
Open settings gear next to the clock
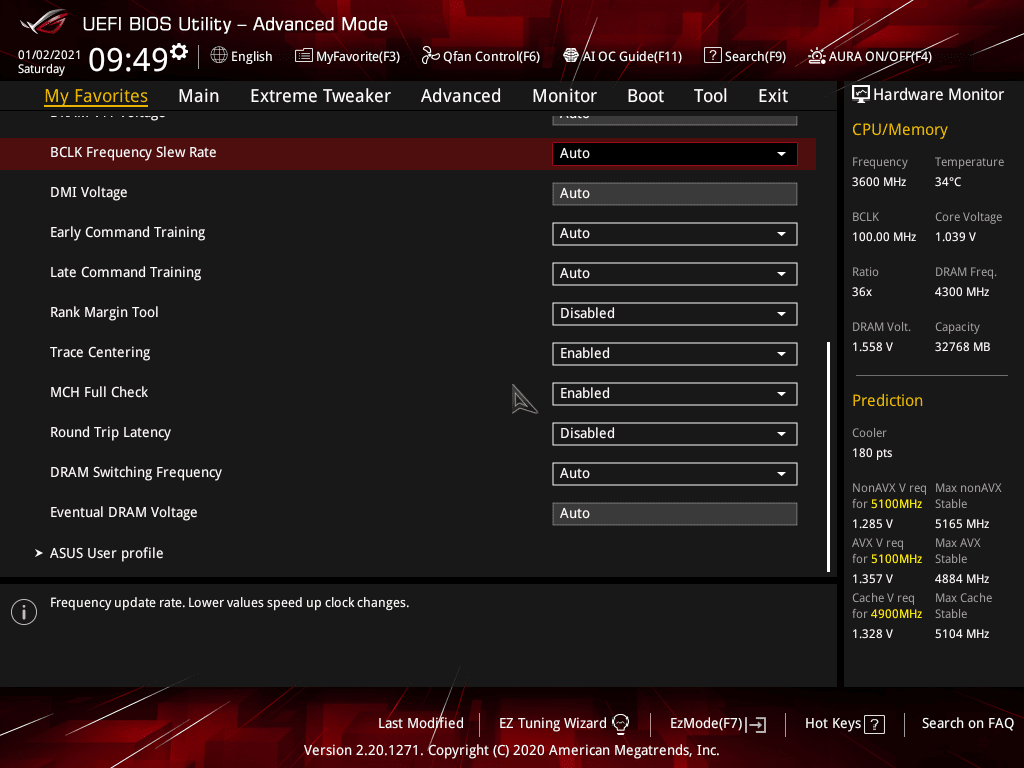(179, 52)
